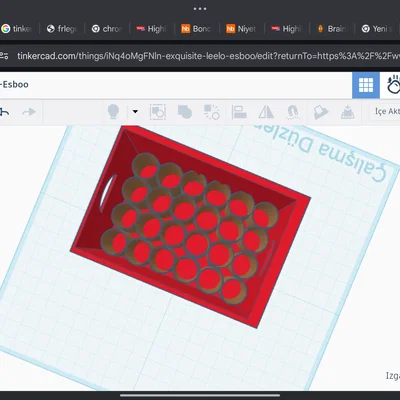Click the Esboo design name title

click(14, 84)
